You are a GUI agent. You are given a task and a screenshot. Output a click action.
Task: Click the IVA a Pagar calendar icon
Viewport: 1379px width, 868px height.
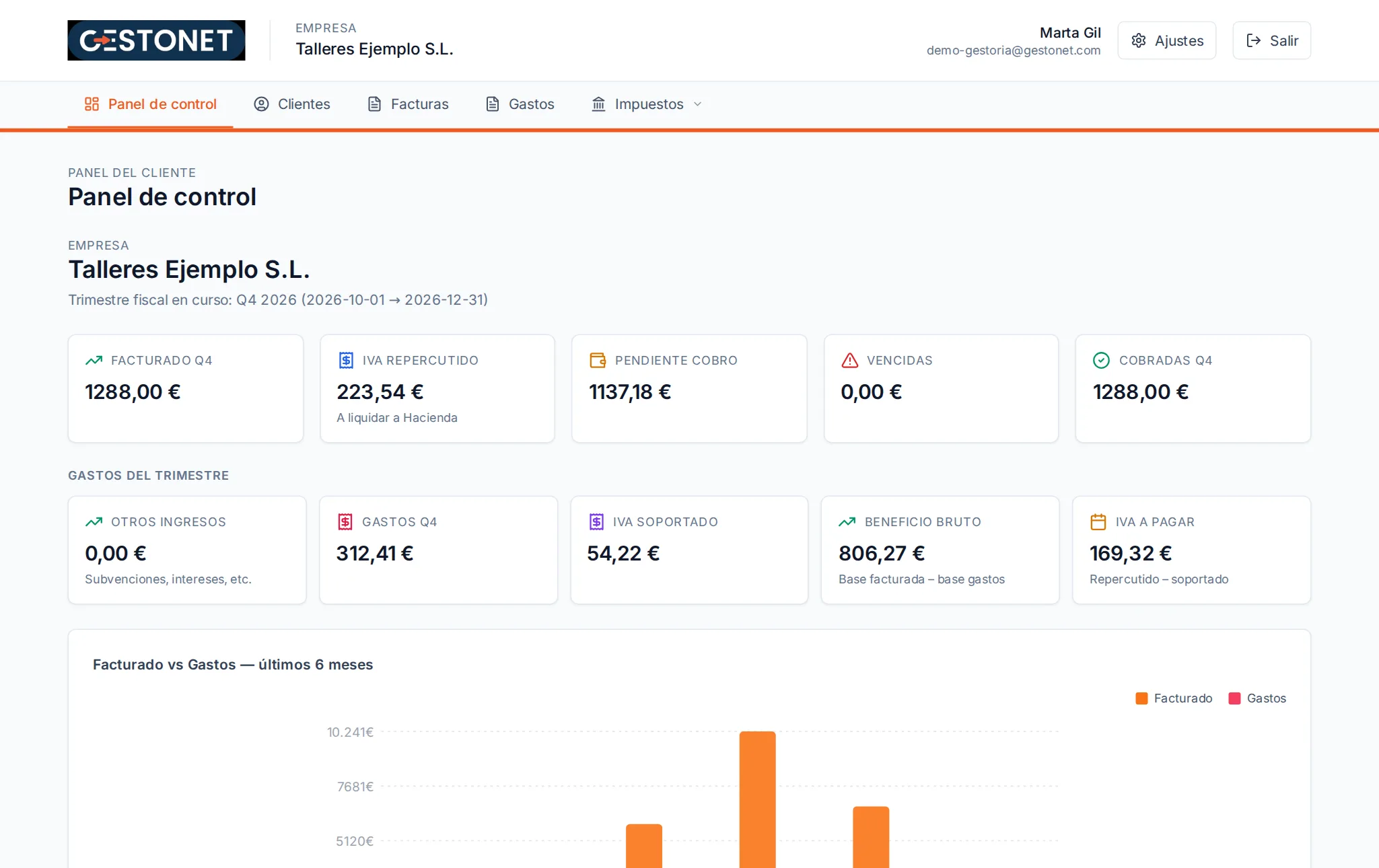[1098, 522]
